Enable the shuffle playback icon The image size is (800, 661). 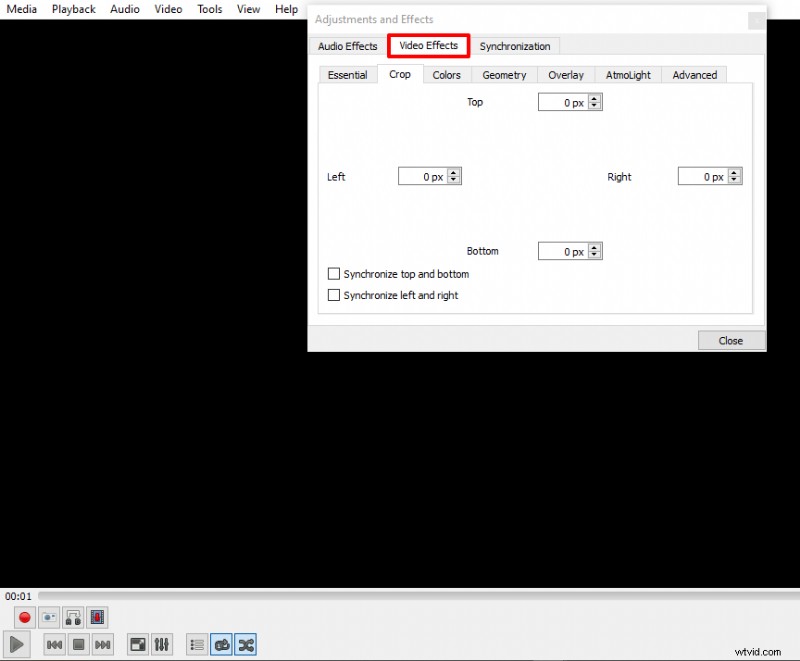tap(245, 644)
